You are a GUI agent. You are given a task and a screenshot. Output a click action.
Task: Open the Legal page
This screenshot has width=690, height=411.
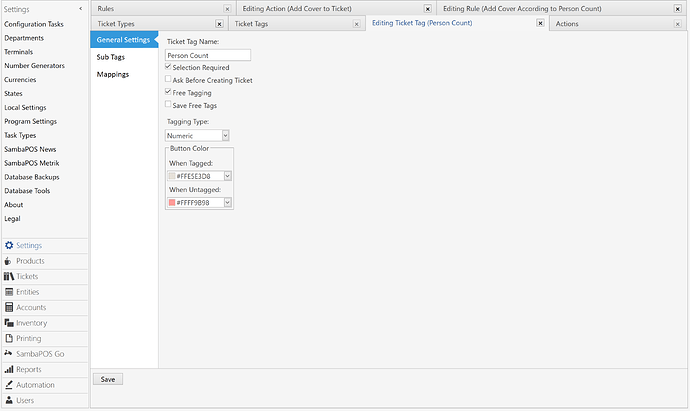coord(12,219)
